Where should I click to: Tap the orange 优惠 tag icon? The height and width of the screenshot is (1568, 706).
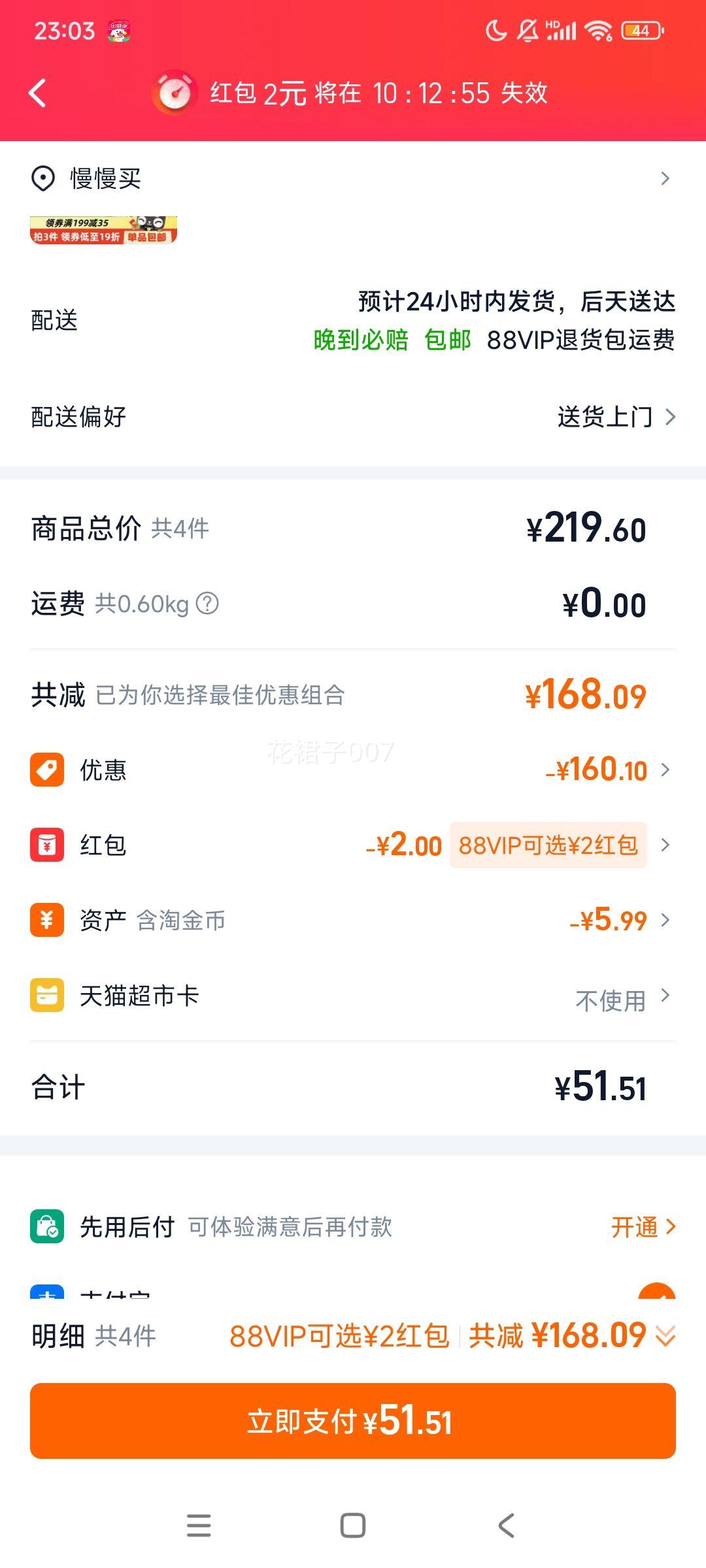pyautogui.click(x=47, y=770)
